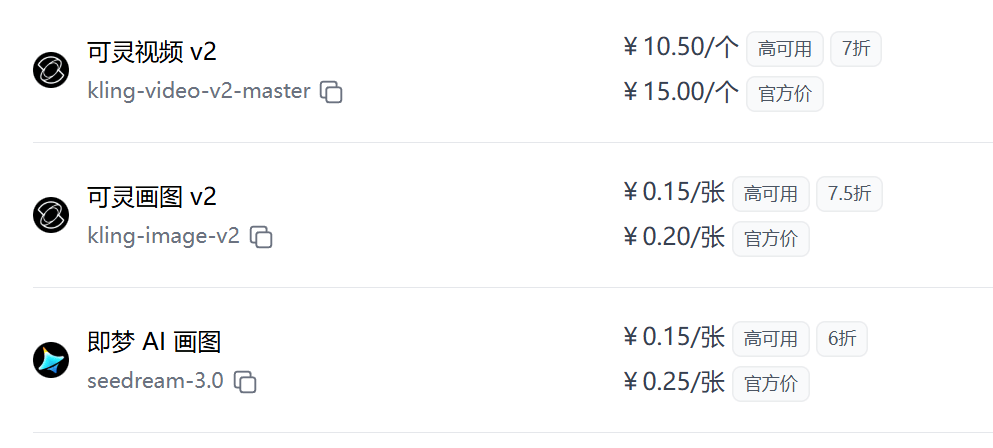Image resolution: width=993 pixels, height=448 pixels.
Task: Open the 可灵视频 v2 model title
Action: click(x=152, y=52)
